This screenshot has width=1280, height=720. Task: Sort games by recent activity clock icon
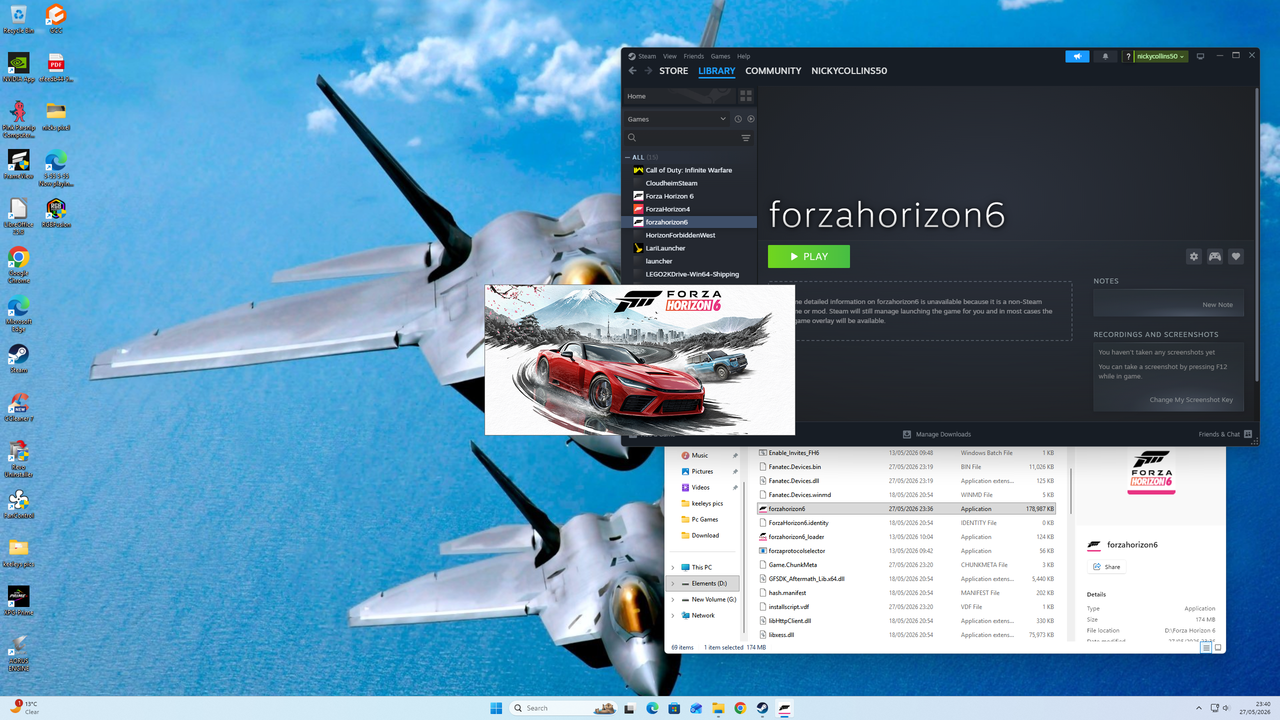pos(738,119)
